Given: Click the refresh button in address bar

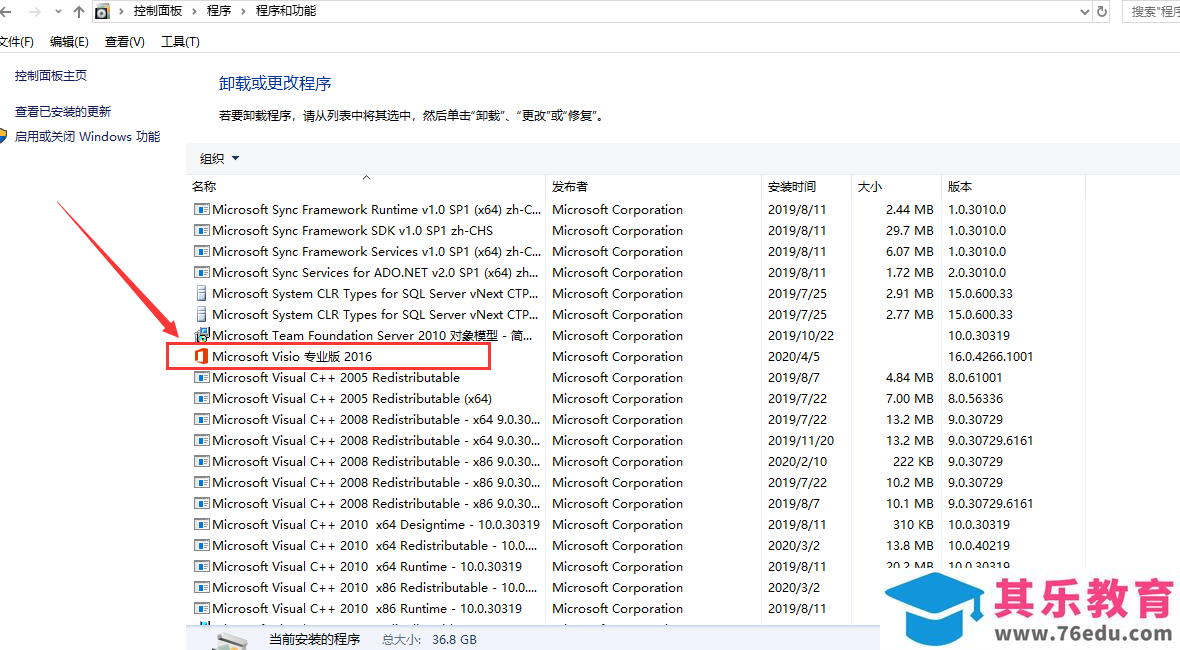Looking at the screenshot, I should [1102, 11].
